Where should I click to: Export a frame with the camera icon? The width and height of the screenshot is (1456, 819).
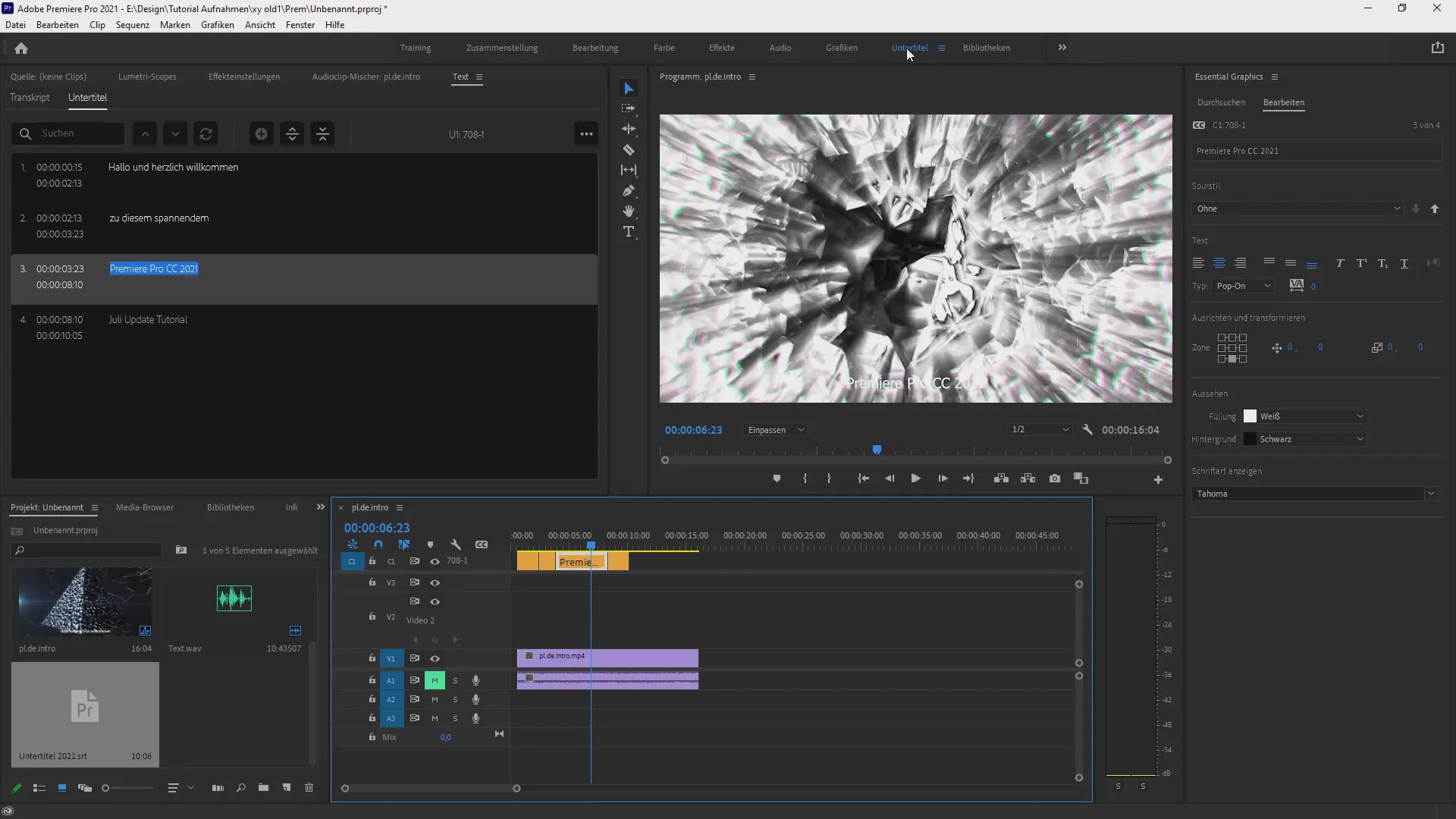click(1055, 479)
